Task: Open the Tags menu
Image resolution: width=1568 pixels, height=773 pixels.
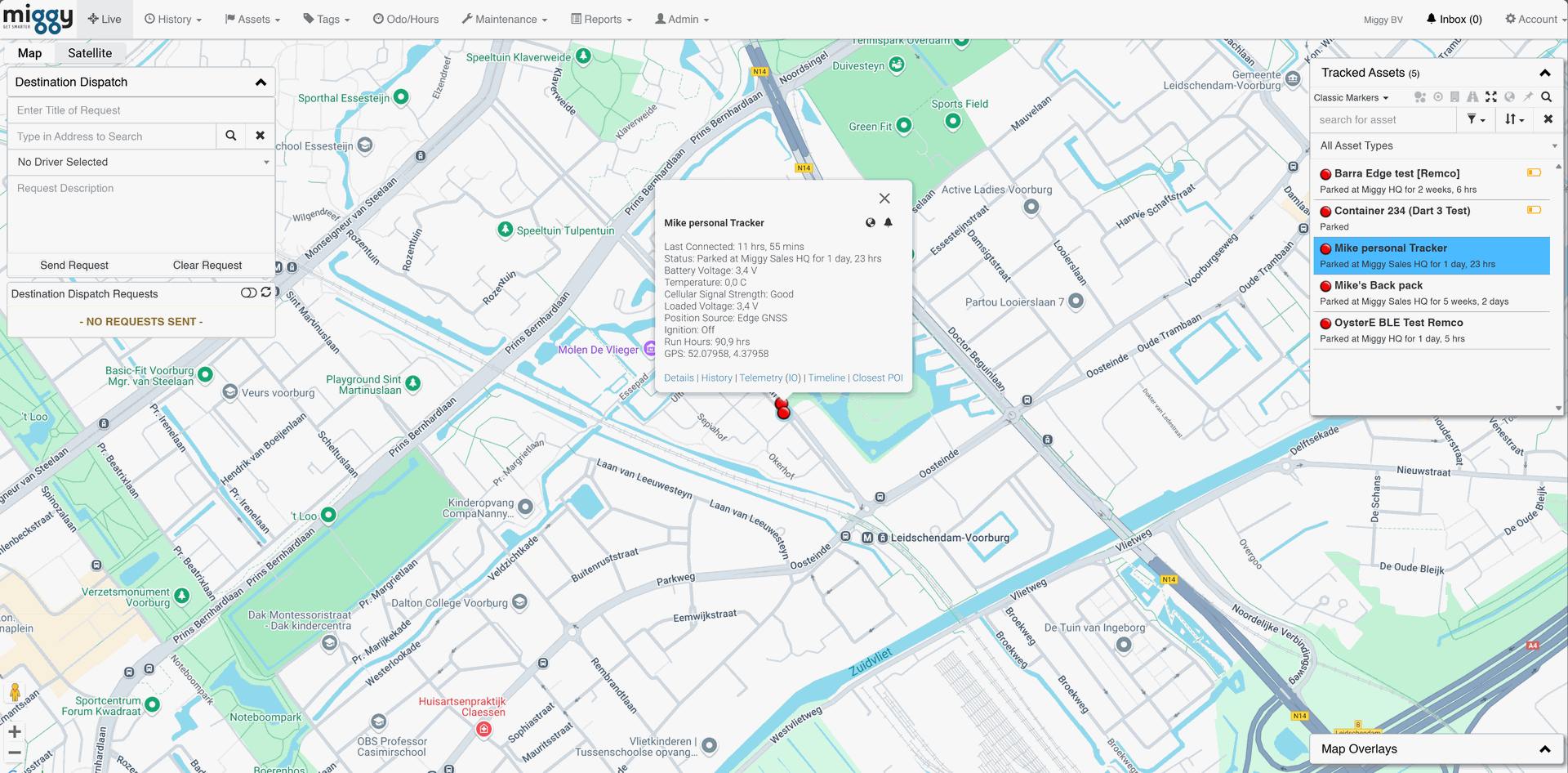Action: [327, 19]
